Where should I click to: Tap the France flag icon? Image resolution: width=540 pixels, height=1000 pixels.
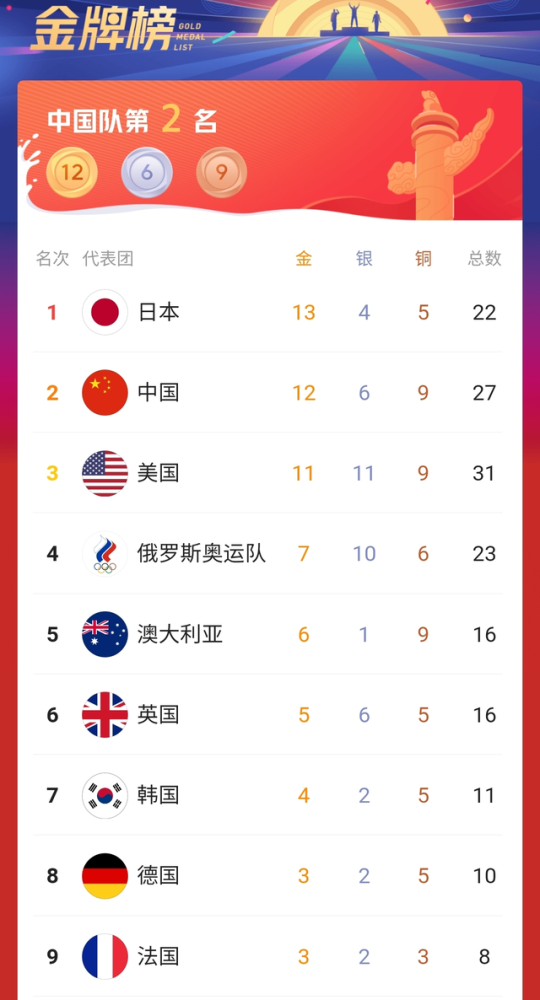point(105,957)
